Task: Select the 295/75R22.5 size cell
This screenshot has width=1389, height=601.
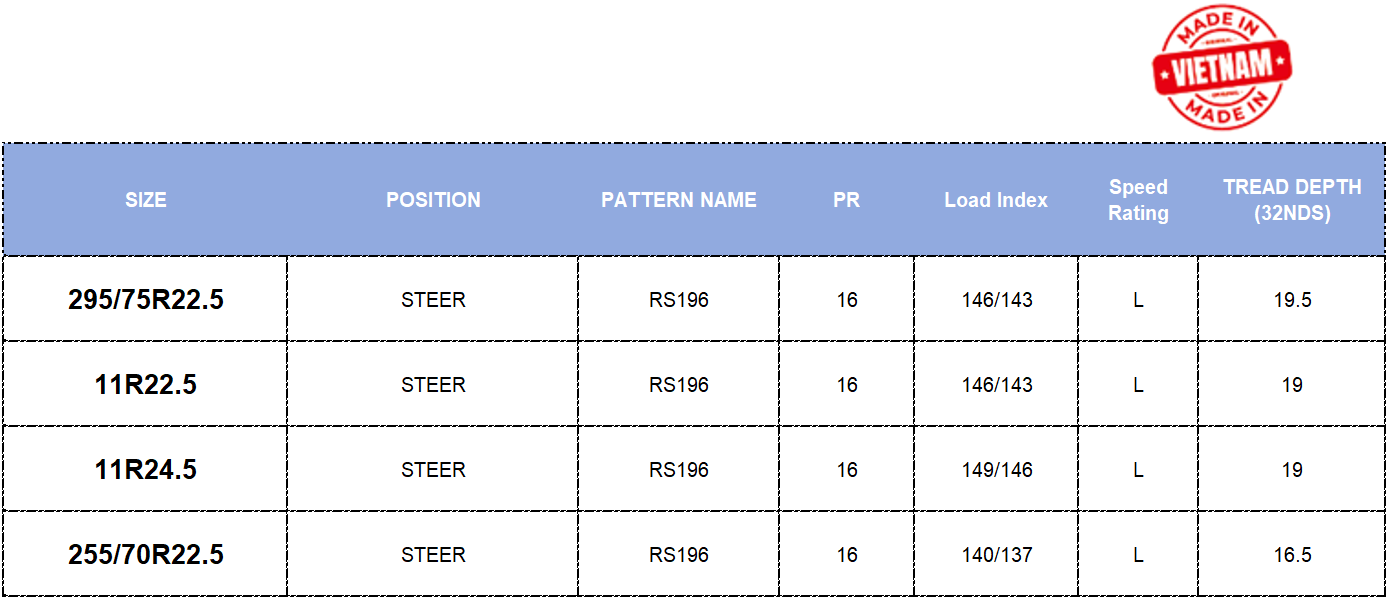Action: tap(146, 300)
